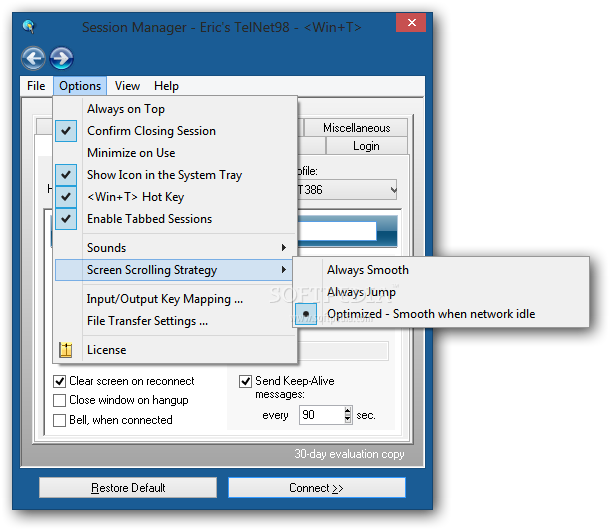
Task: Select Always Jump scrolling strategy
Action: coord(441,292)
